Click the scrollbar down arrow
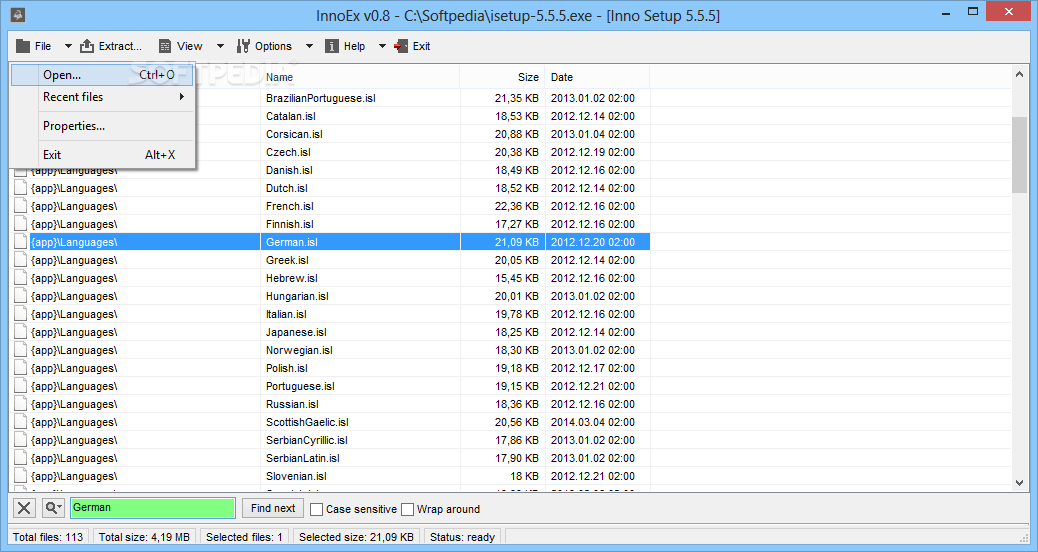Viewport: 1038px width, 552px height. tap(1019, 483)
